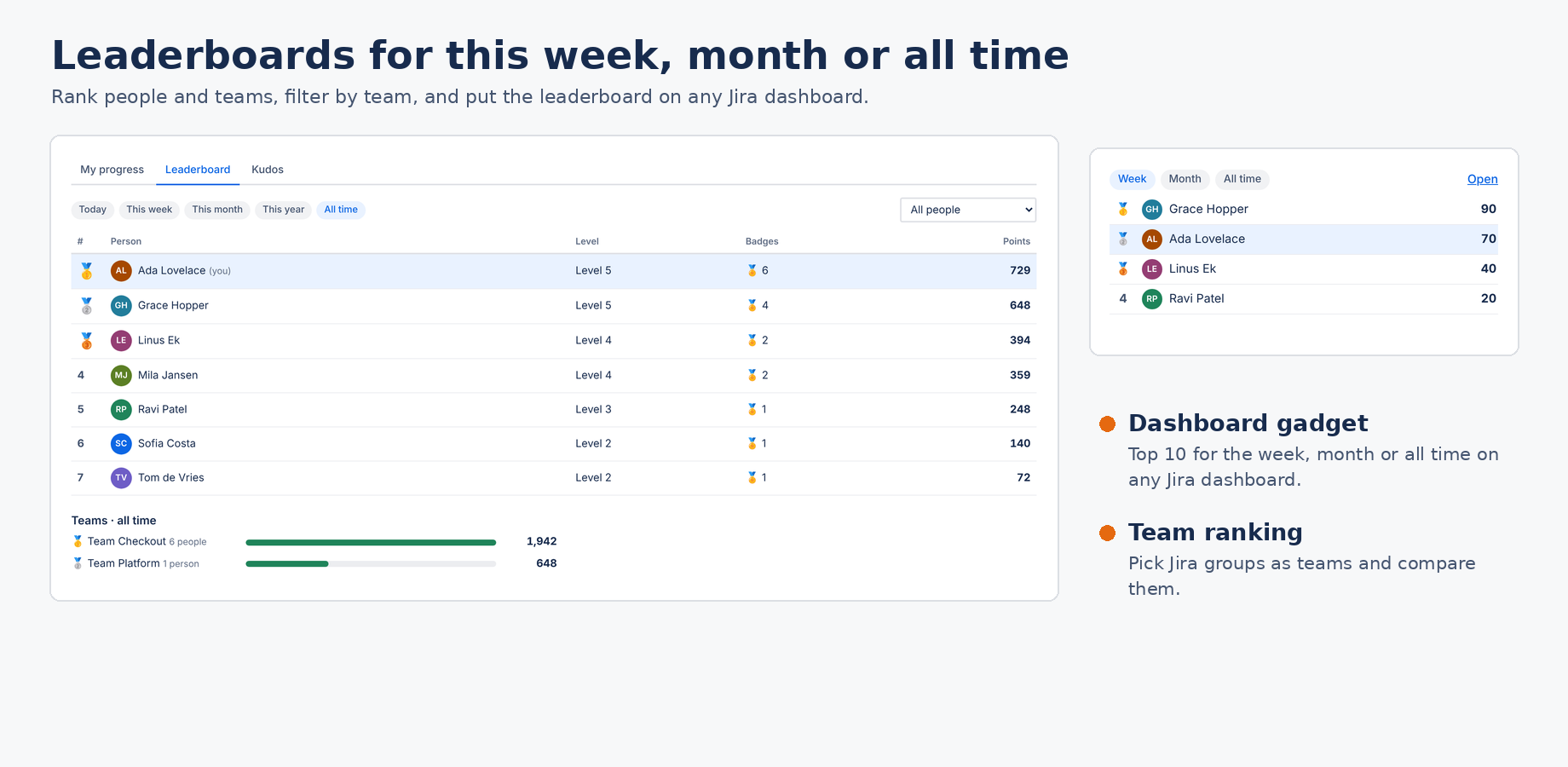Click Ravi Patel's RP avatar in leaderboard table
Image resolution: width=1568 pixels, height=767 pixels.
[121, 410]
